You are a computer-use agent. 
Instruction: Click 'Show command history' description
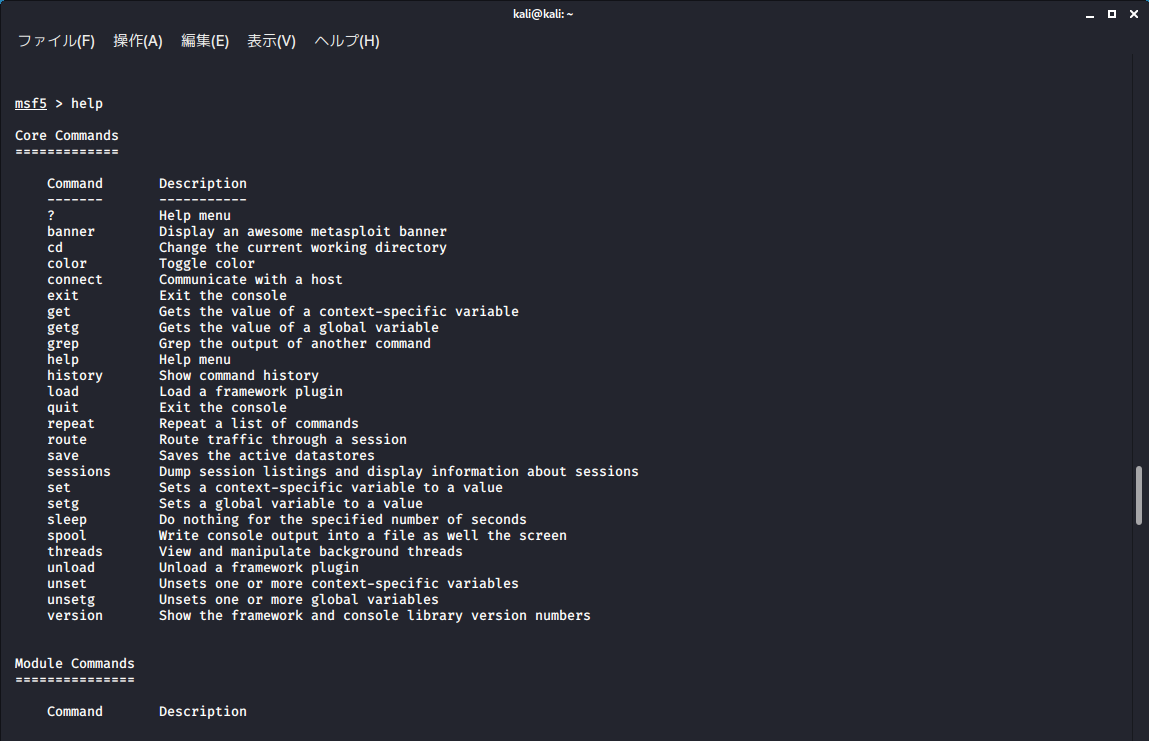point(239,376)
